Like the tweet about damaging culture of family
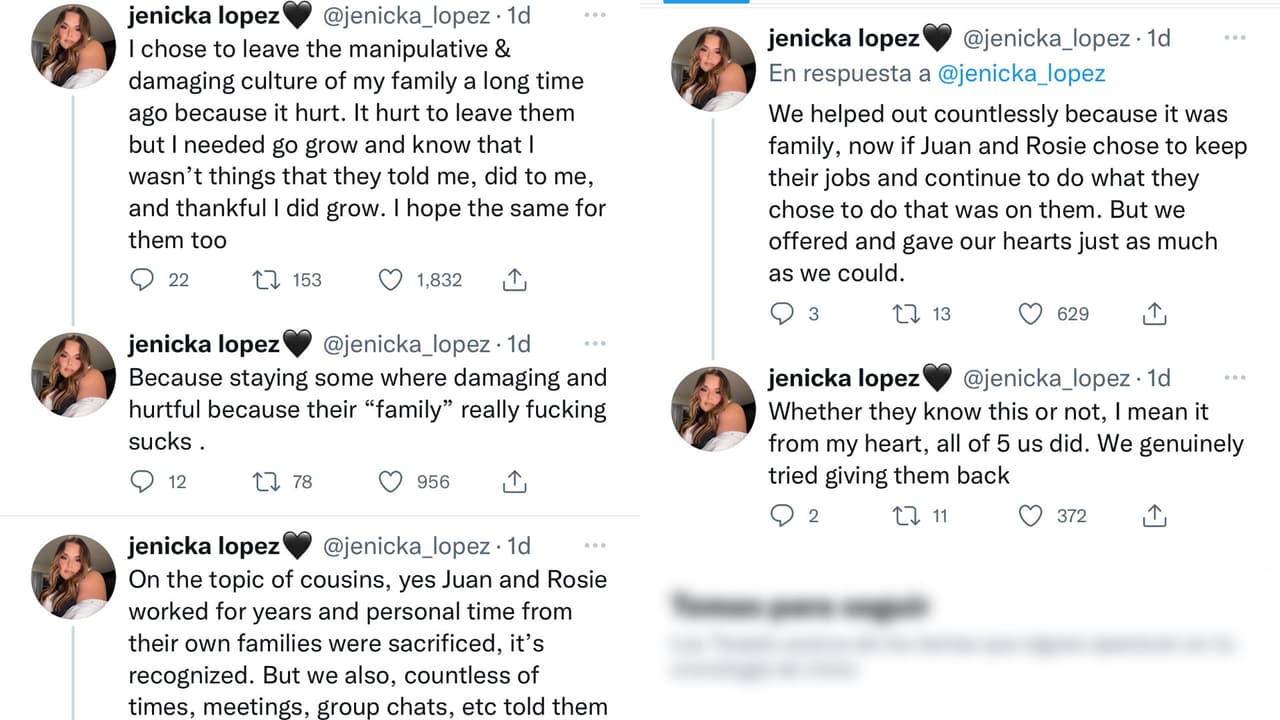 [x=390, y=280]
